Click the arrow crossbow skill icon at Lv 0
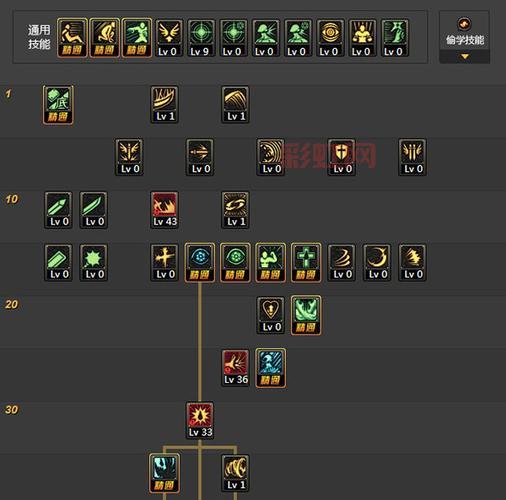 (200, 157)
